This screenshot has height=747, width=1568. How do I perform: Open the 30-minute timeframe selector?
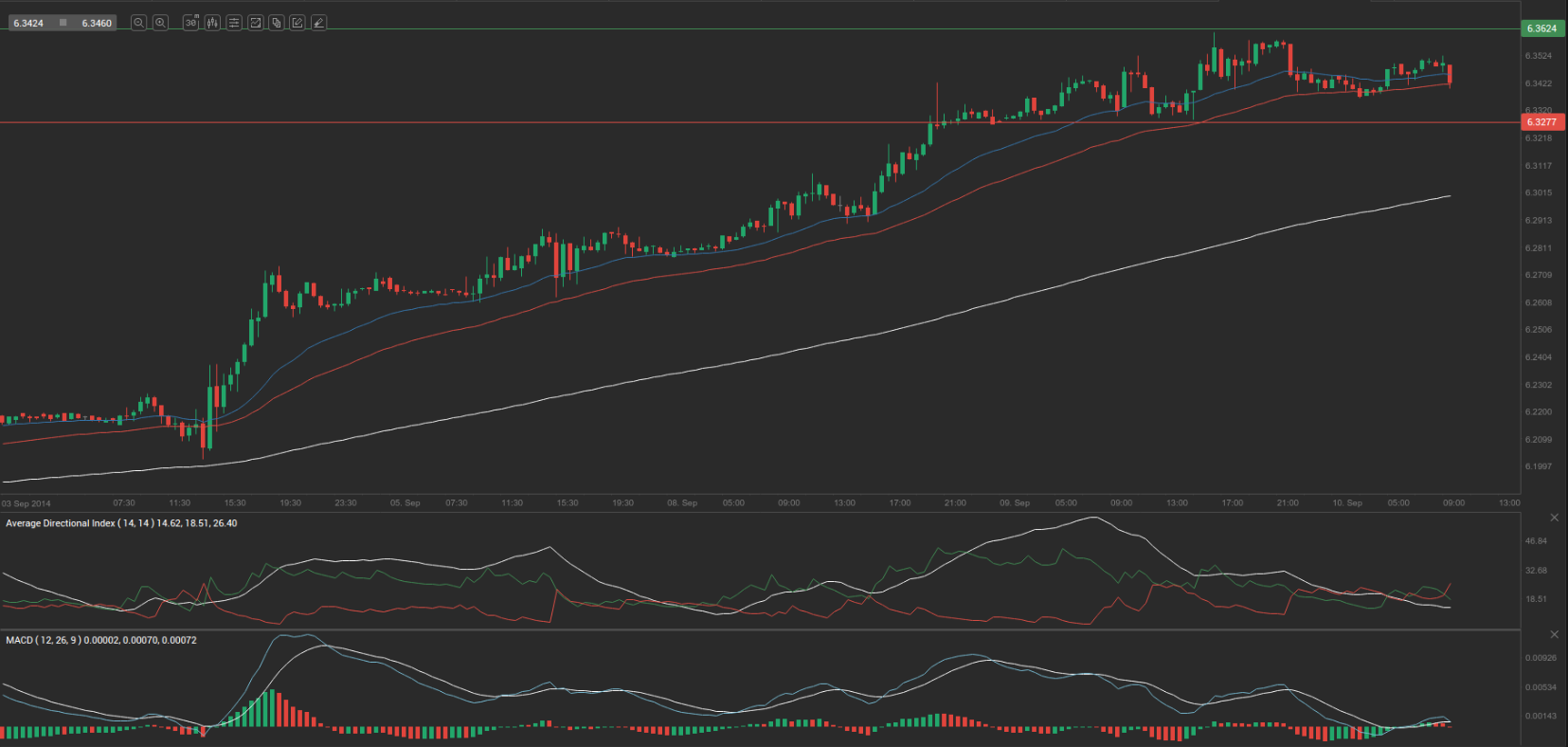point(190,23)
